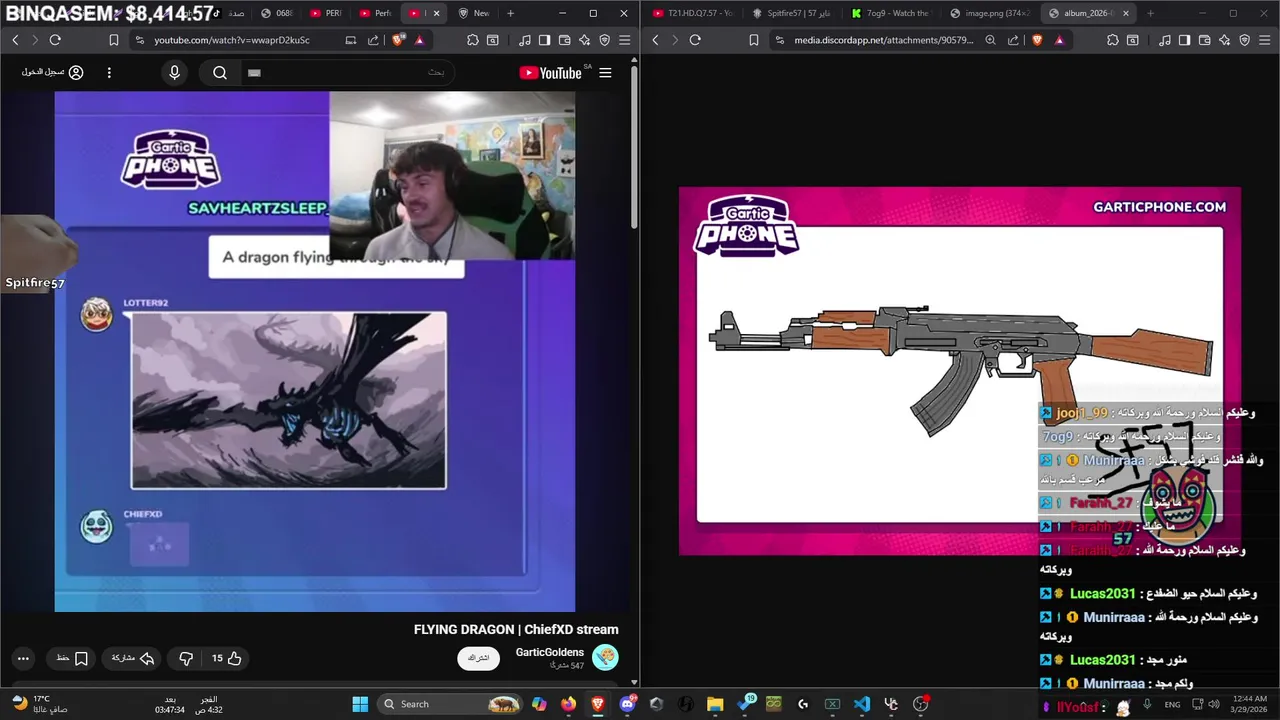
Task: Open the left browser hamburger menu
Action: click(625, 40)
